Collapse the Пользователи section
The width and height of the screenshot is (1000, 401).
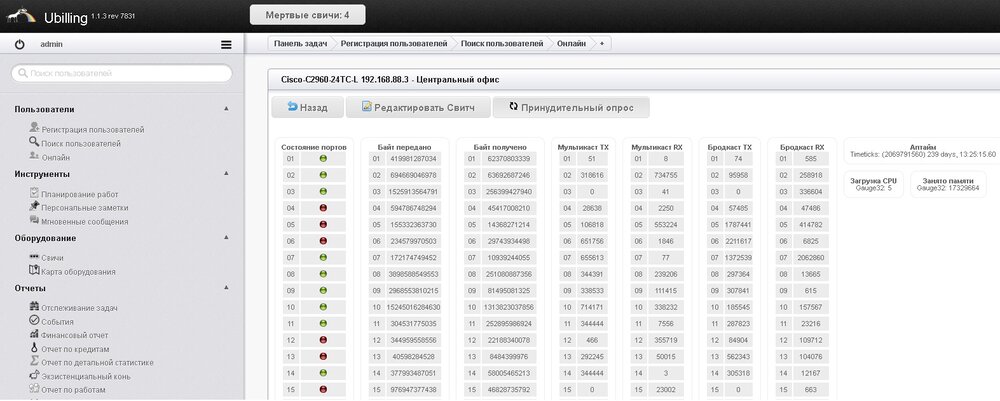point(226,109)
